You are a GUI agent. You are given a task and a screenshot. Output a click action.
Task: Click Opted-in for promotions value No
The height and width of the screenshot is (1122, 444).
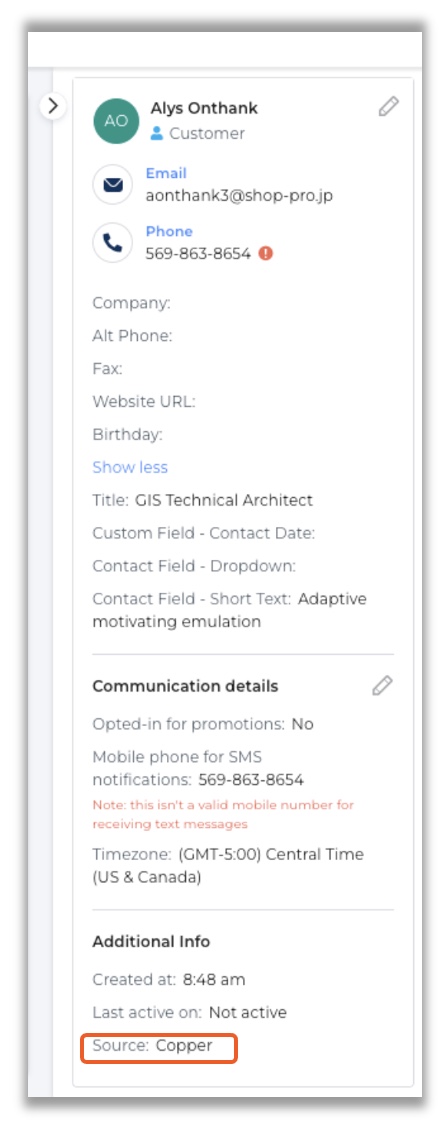302,724
